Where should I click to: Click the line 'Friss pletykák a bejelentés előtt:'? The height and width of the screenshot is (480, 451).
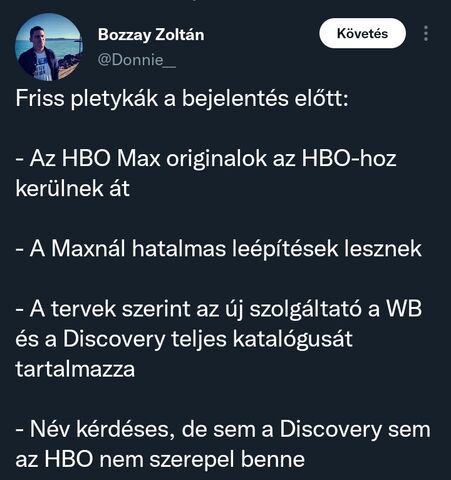182,99
